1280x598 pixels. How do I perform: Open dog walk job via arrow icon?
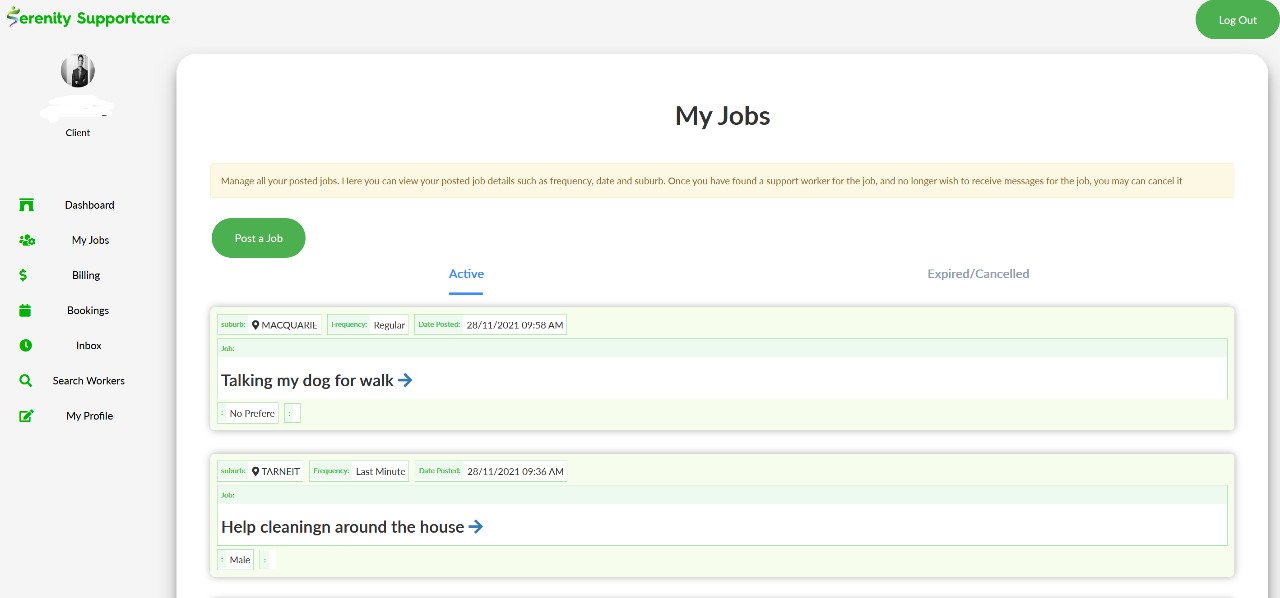pyautogui.click(x=405, y=380)
